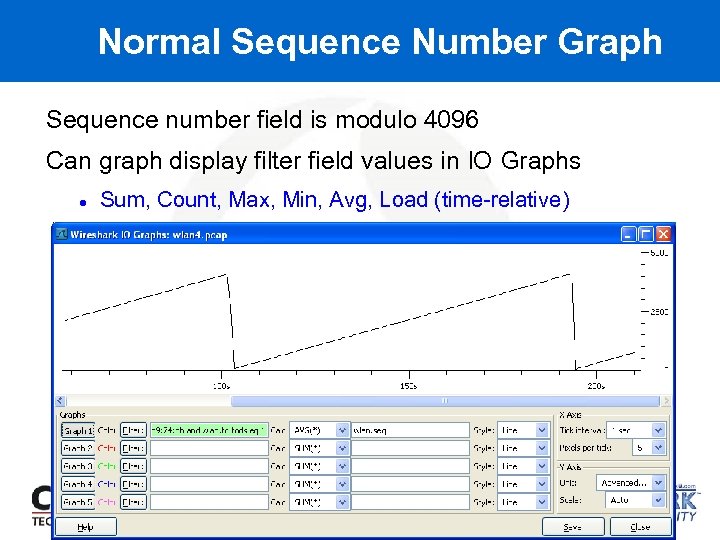Open the Filter button for Graph 4

[x=133, y=484]
